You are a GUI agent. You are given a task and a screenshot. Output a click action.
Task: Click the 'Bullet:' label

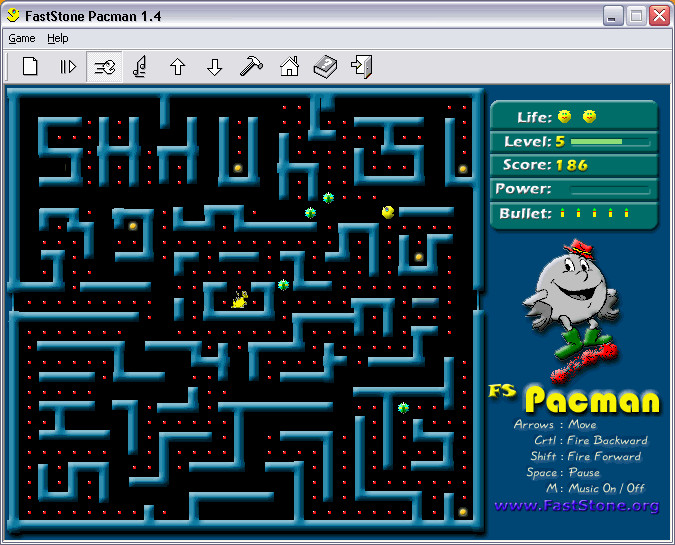click(525, 214)
